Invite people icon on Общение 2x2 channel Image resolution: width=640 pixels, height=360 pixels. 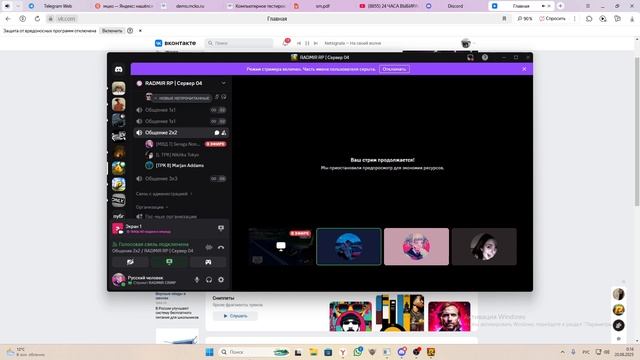224,133
